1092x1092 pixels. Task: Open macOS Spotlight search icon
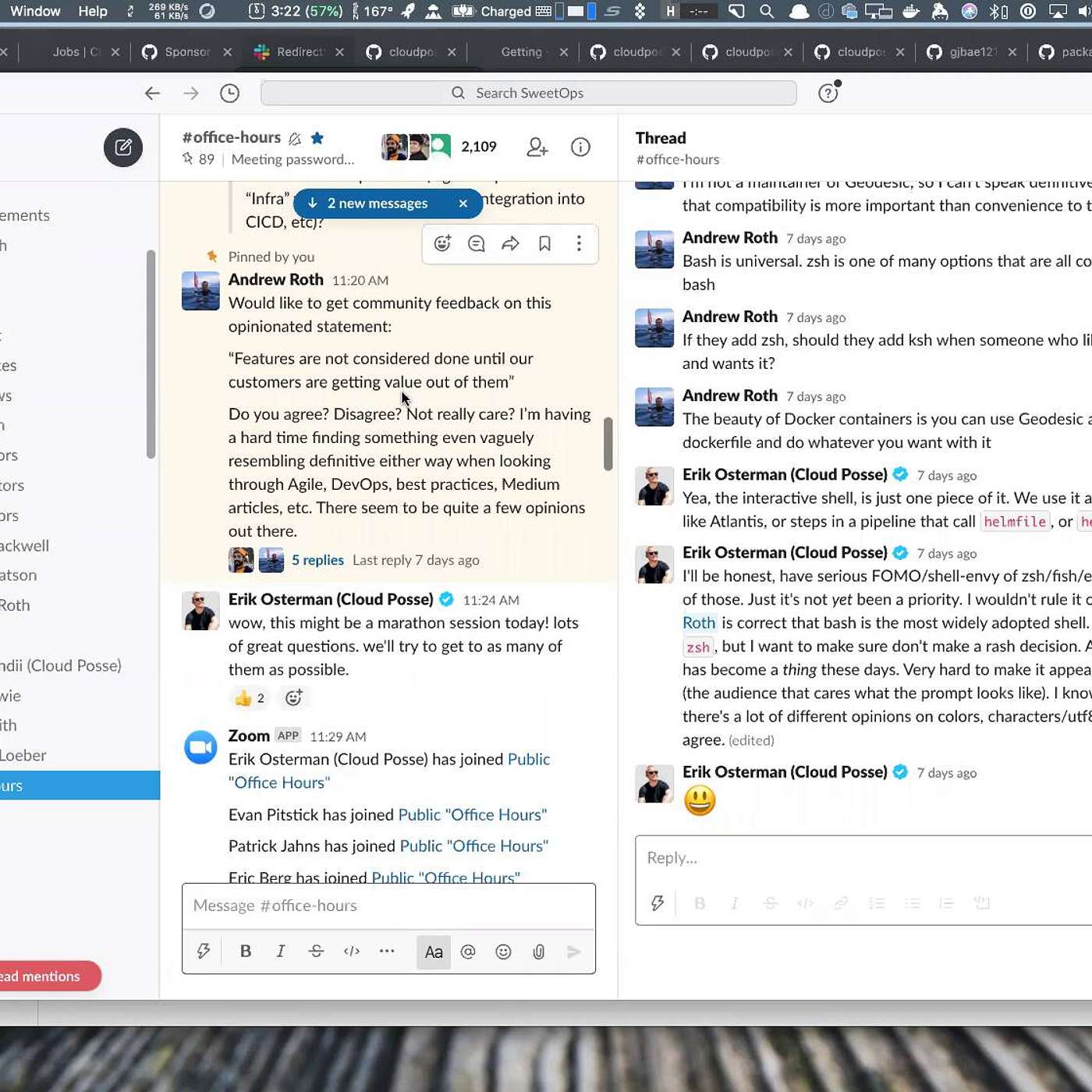[x=767, y=11]
